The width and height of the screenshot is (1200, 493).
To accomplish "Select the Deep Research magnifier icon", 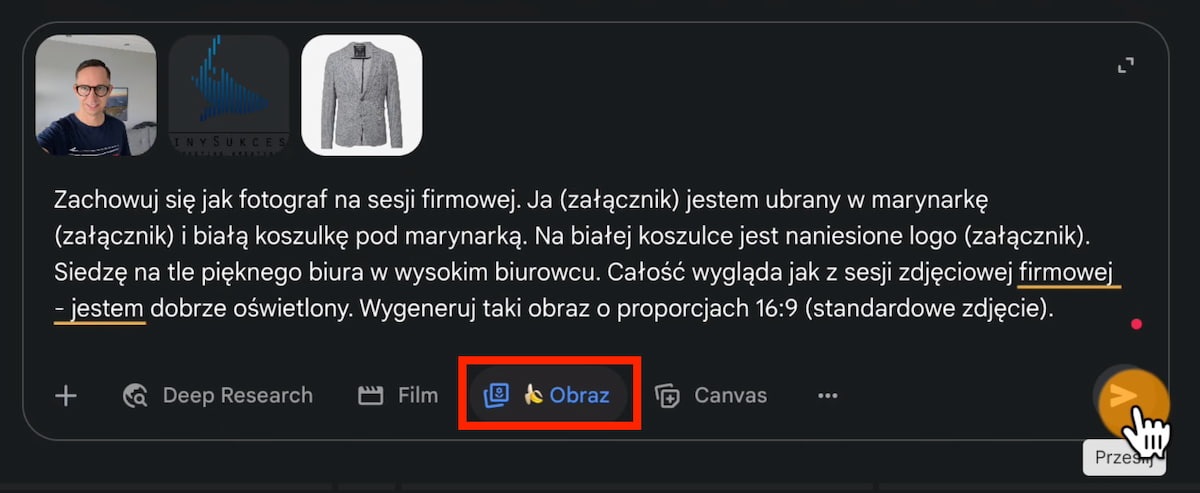I will [x=135, y=396].
